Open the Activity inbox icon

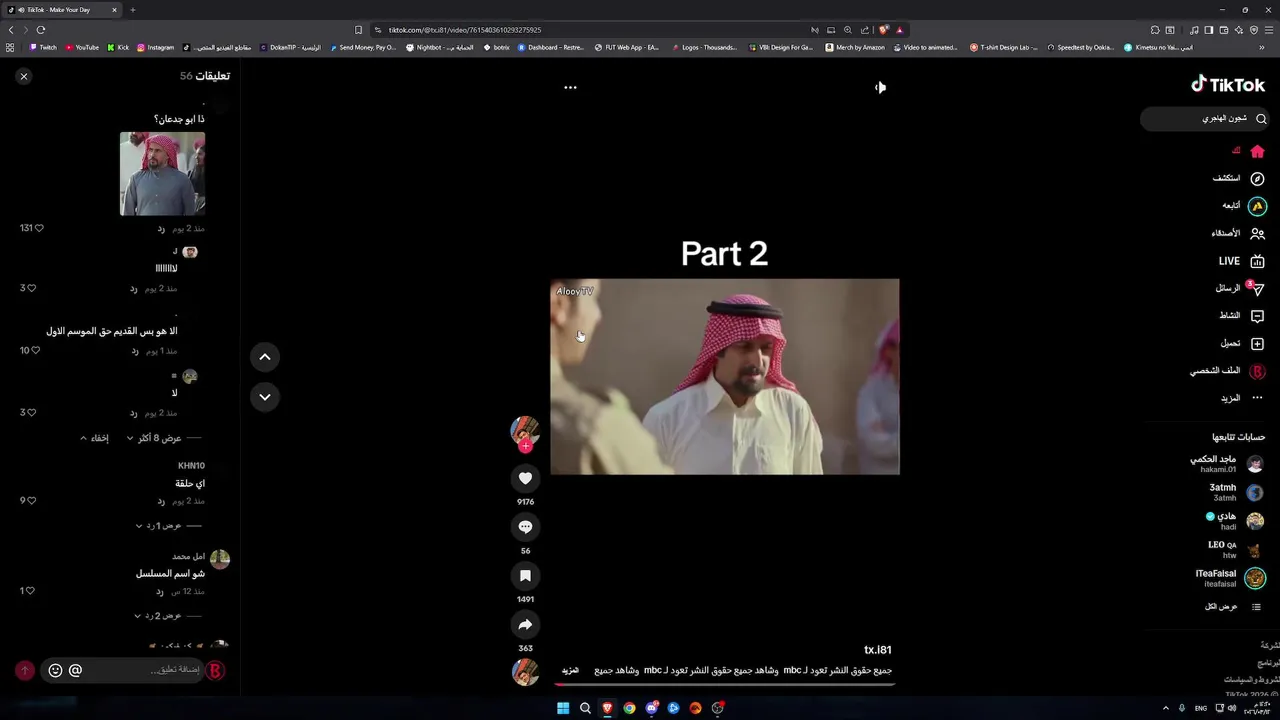coord(1257,316)
